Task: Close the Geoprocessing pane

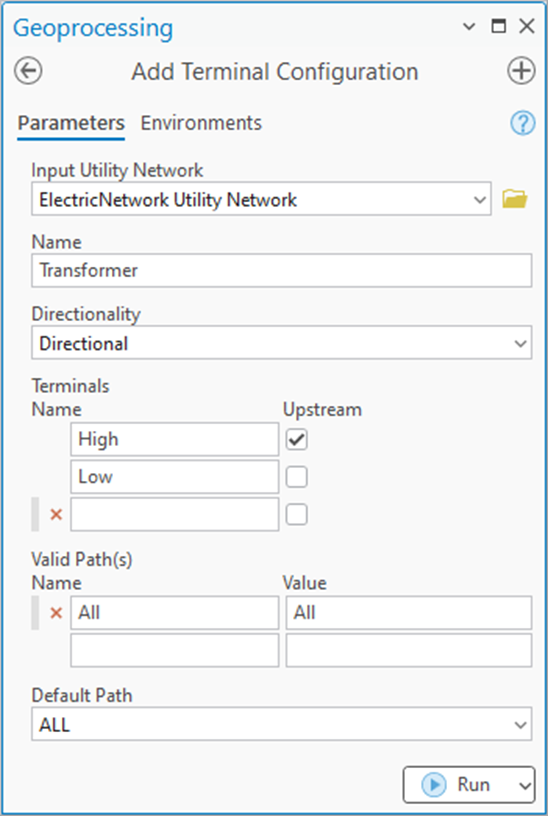Action: [x=527, y=26]
